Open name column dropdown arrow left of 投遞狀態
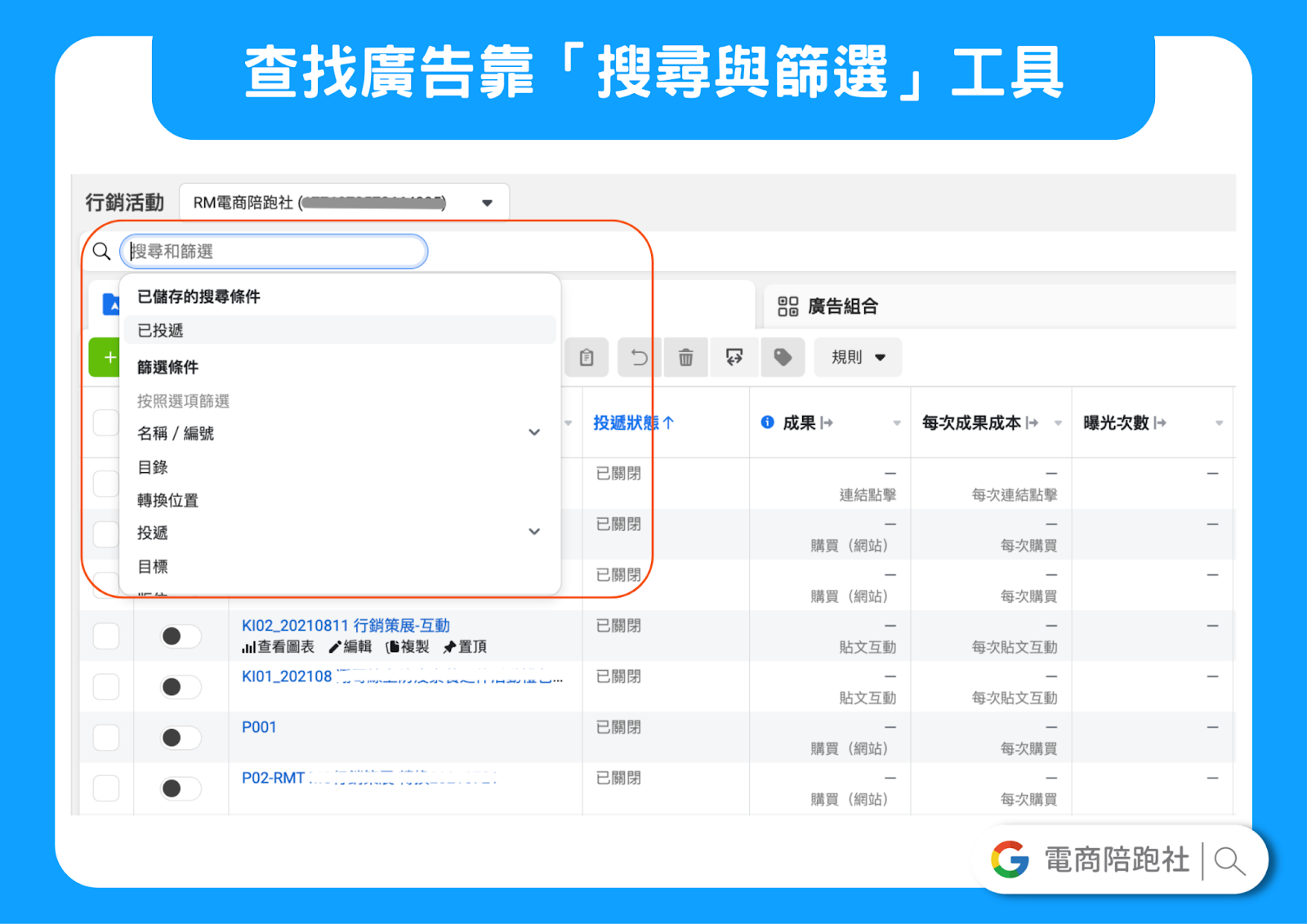The image size is (1307, 924). point(569,423)
